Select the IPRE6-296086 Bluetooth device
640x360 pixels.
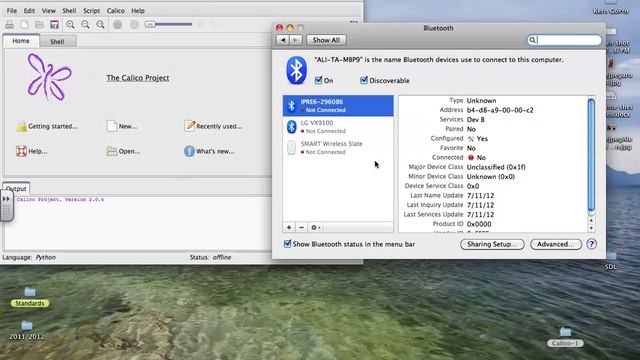click(x=338, y=106)
